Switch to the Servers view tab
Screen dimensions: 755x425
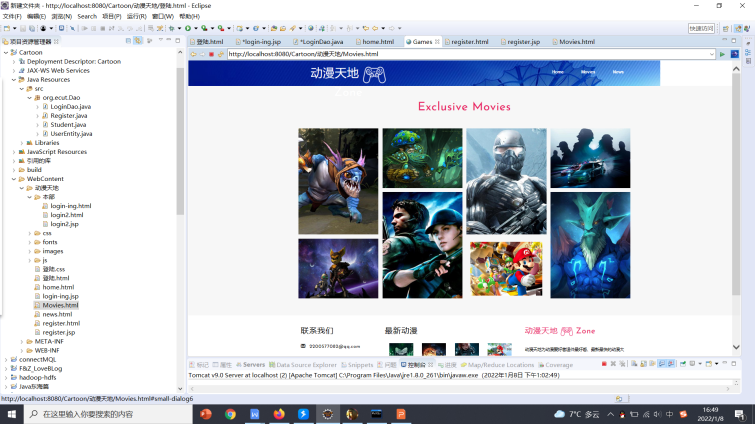250,365
